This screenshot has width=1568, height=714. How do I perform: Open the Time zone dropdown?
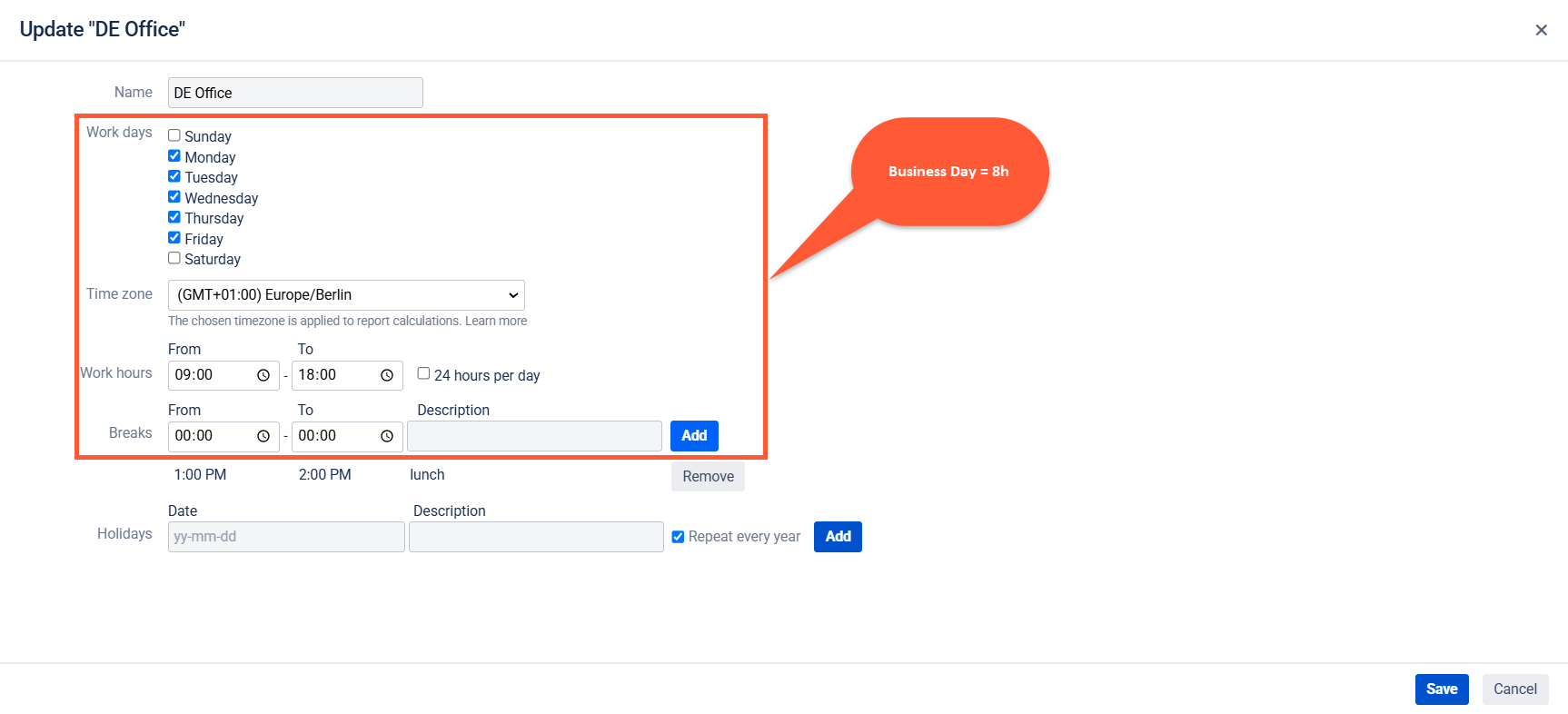(x=346, y=295)
